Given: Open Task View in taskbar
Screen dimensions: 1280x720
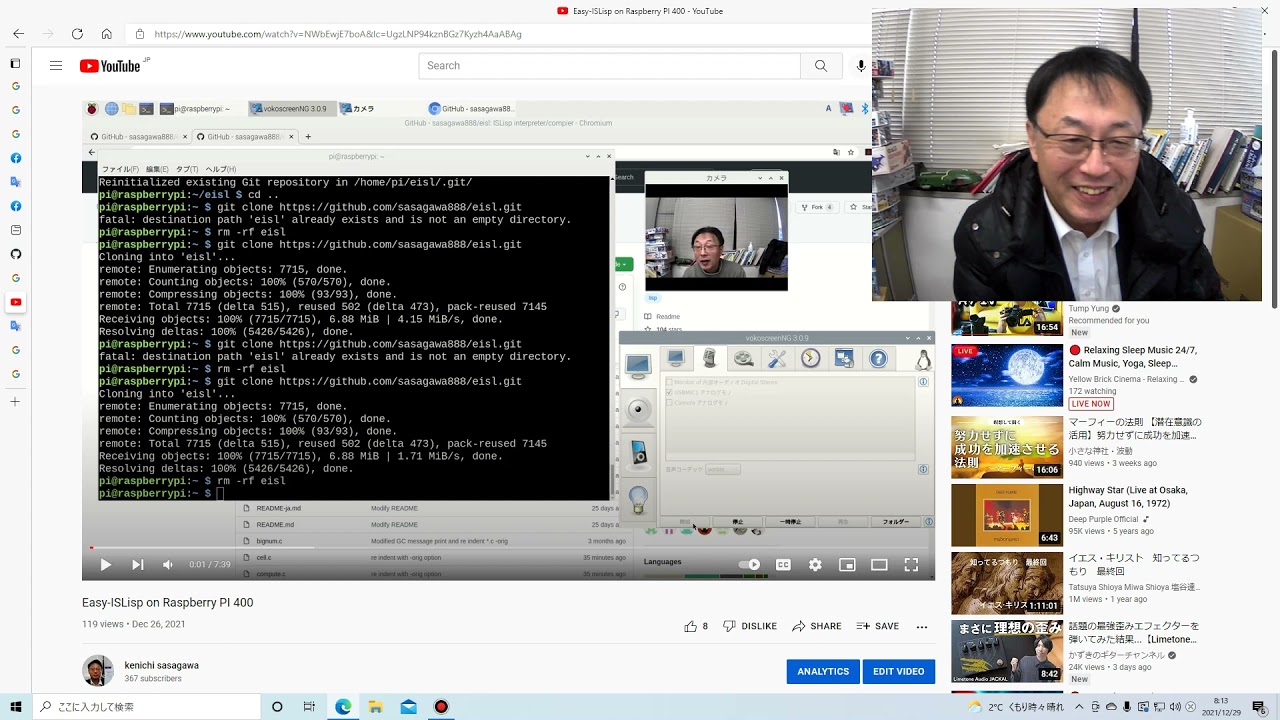Looking at the screenshot, I should pyautogui.click(x=310, y=707).
